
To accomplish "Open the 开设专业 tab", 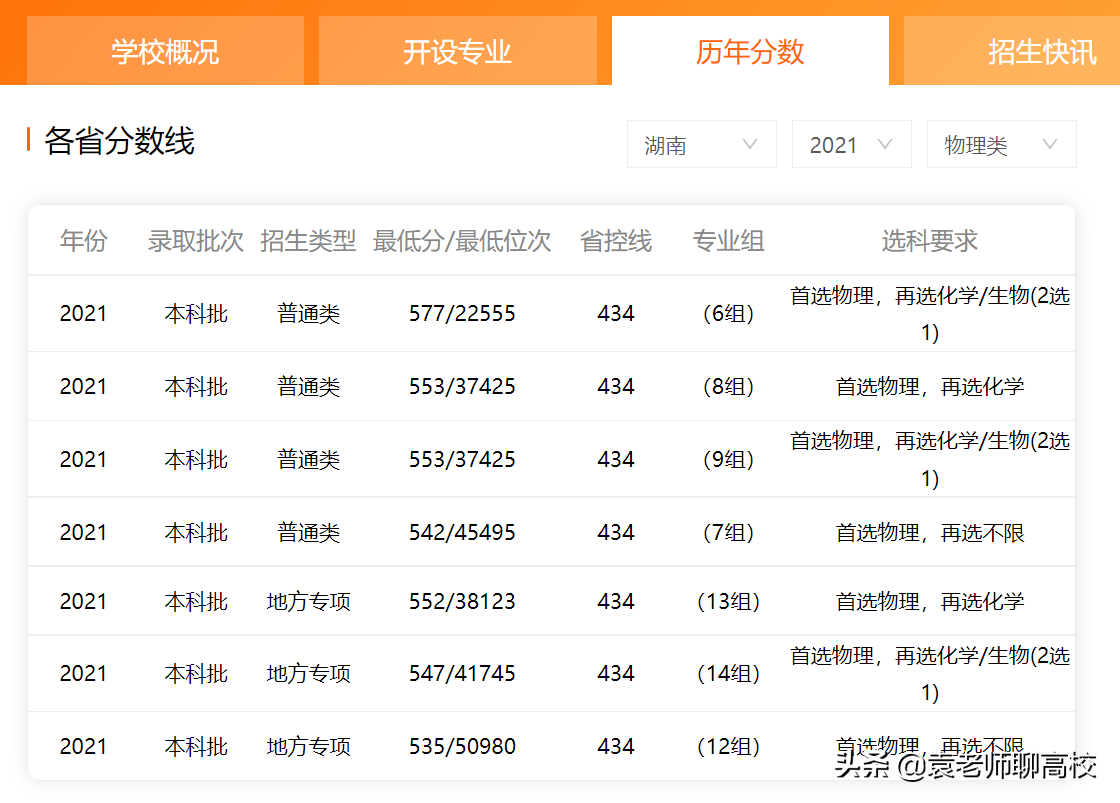I will [458, 50].
